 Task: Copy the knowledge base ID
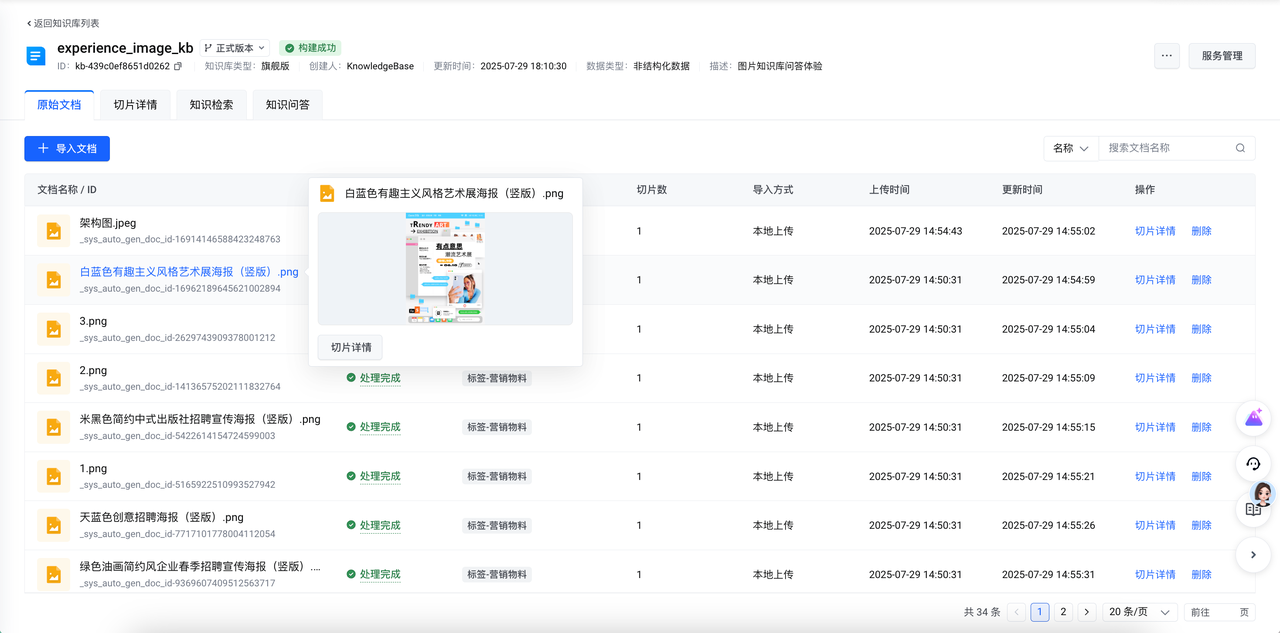(178, 67)
